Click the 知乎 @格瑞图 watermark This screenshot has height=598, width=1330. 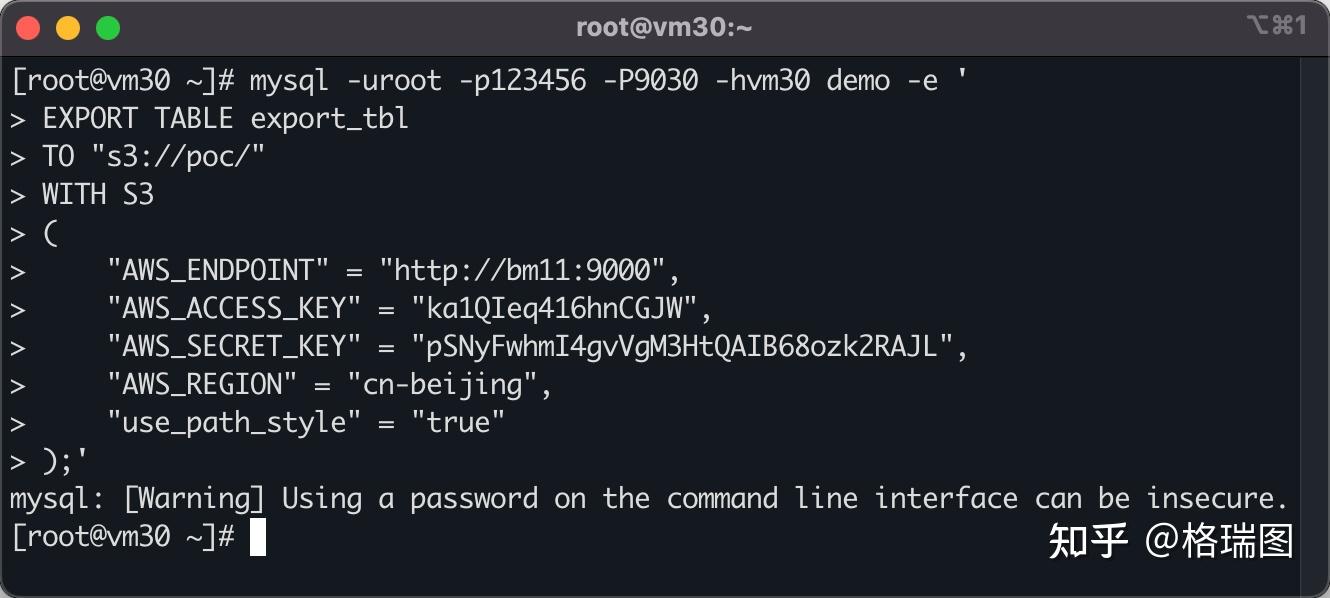click(x=1170, y=541)
